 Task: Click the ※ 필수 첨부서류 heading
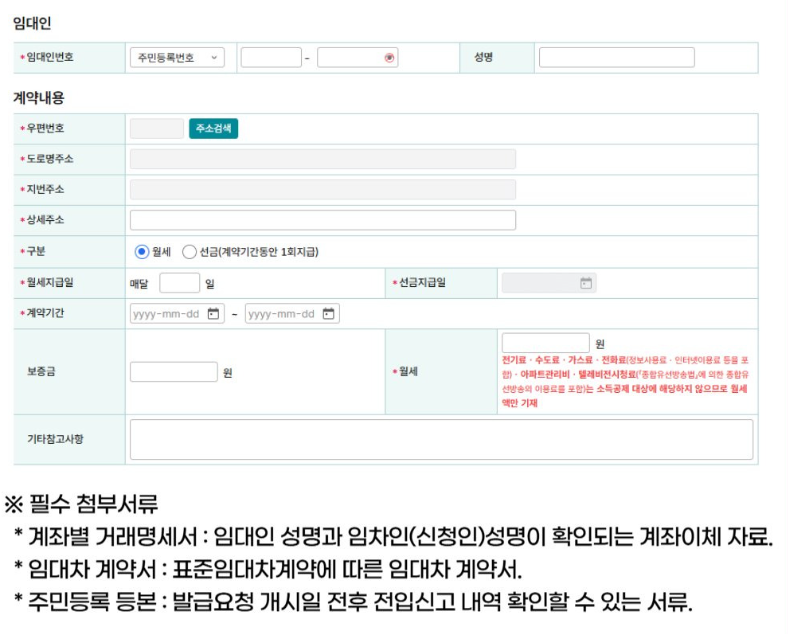click(81, 504)
